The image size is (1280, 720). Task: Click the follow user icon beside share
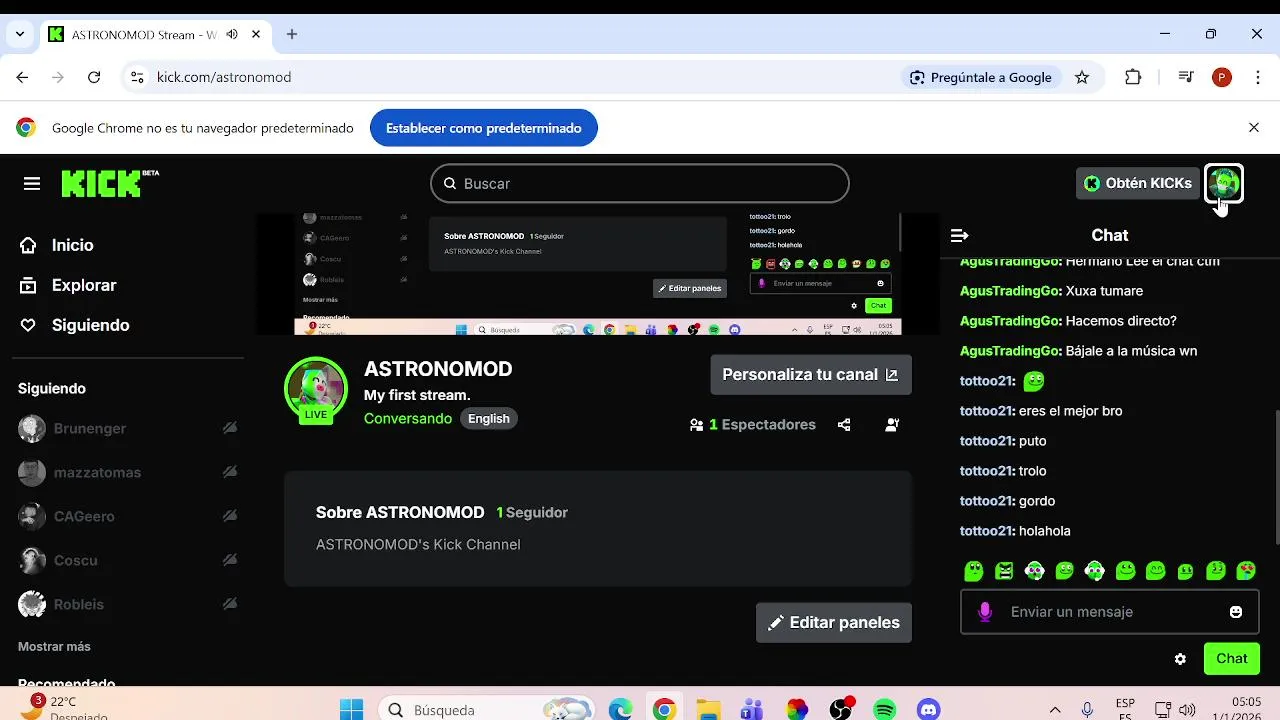click(892, 425)
